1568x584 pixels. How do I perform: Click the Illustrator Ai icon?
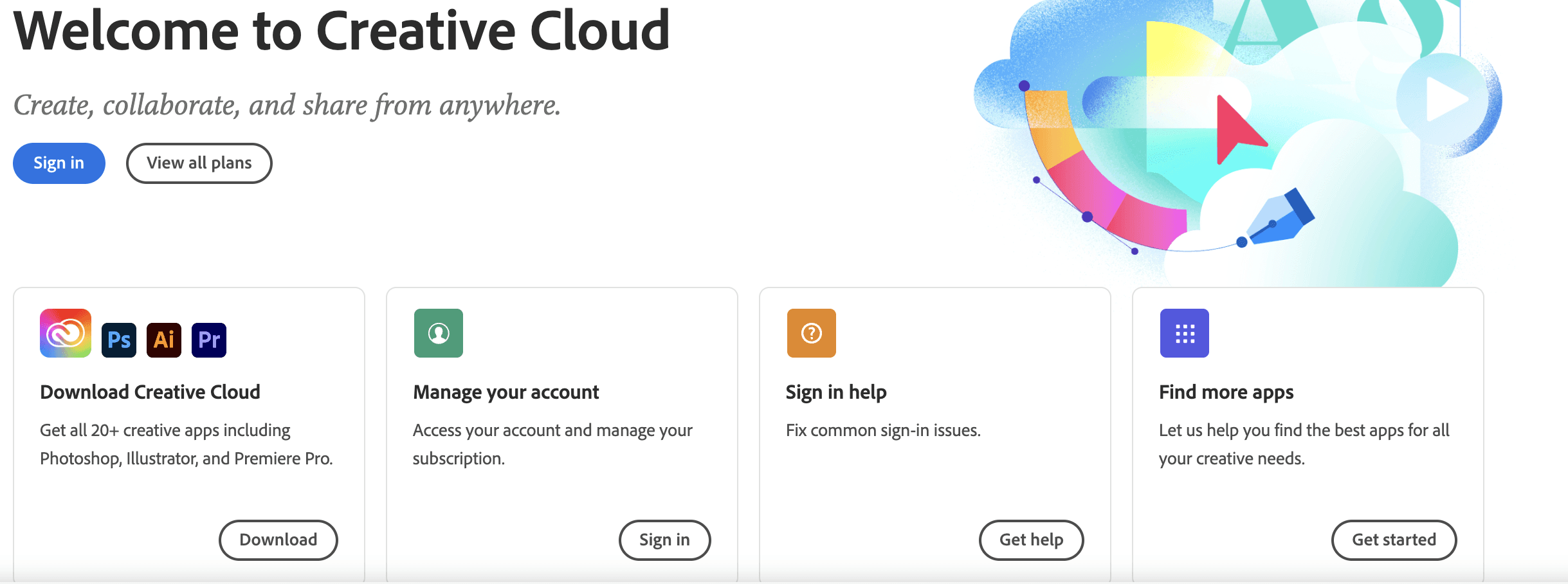click(164, 340)
